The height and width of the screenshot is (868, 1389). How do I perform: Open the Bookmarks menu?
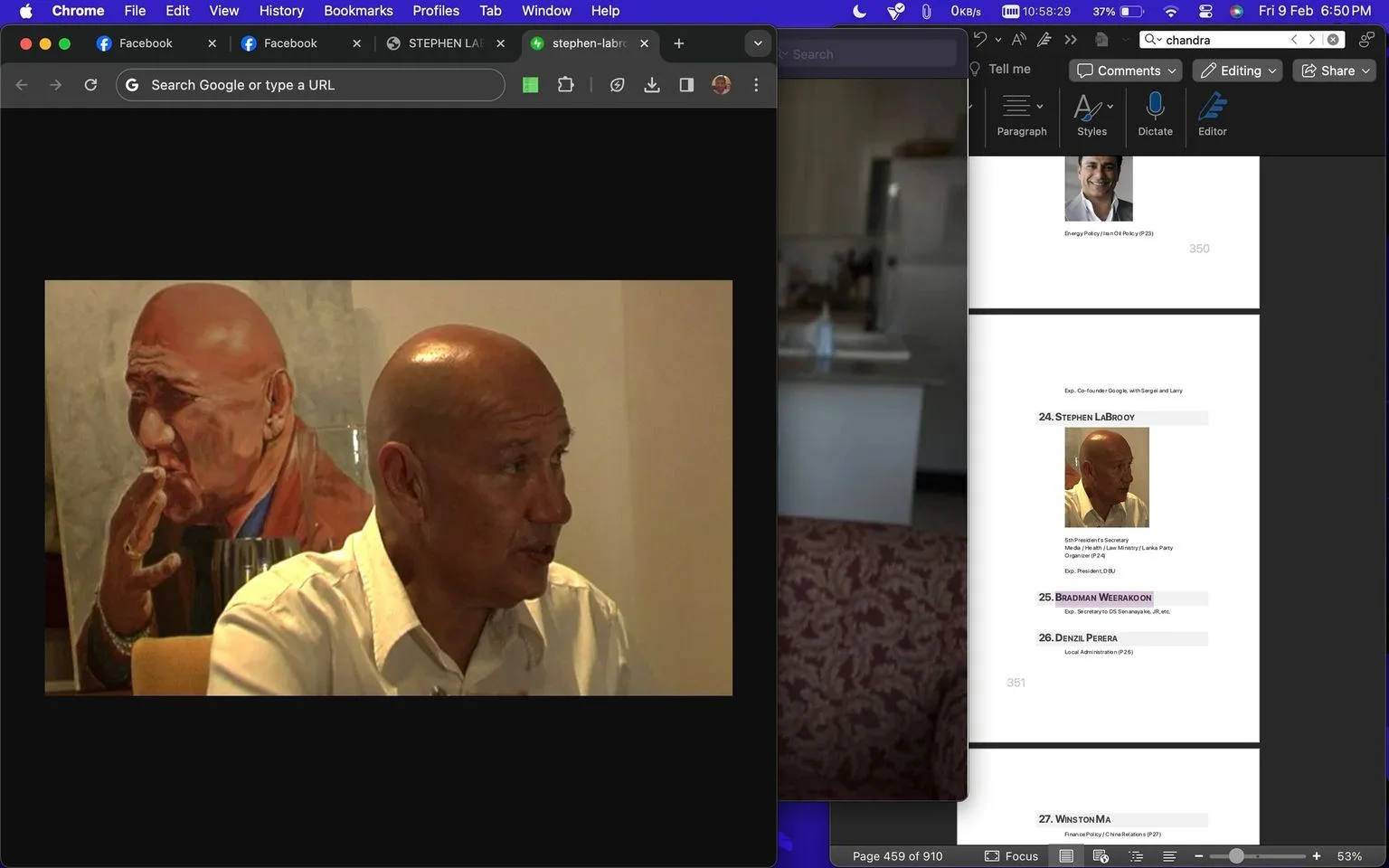click(x=358, y=11)
